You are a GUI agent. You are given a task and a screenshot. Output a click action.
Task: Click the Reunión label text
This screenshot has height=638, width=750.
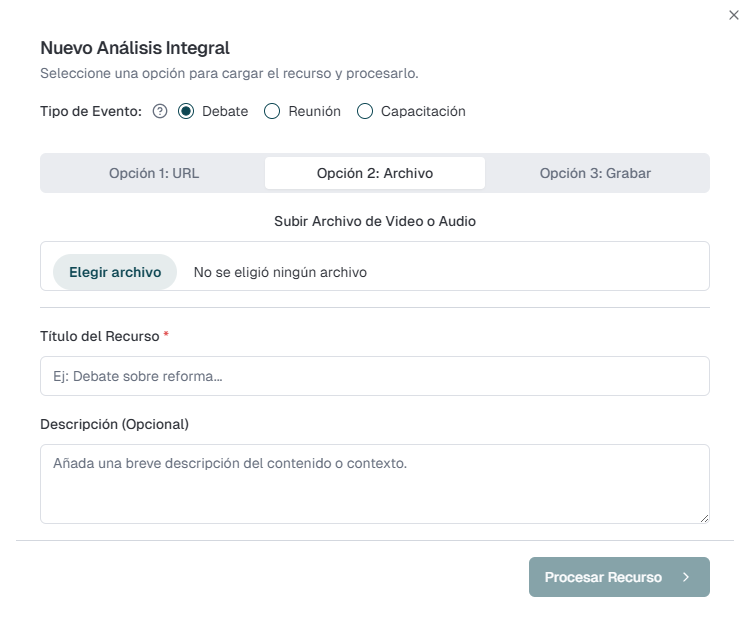(x=314, y=112)
